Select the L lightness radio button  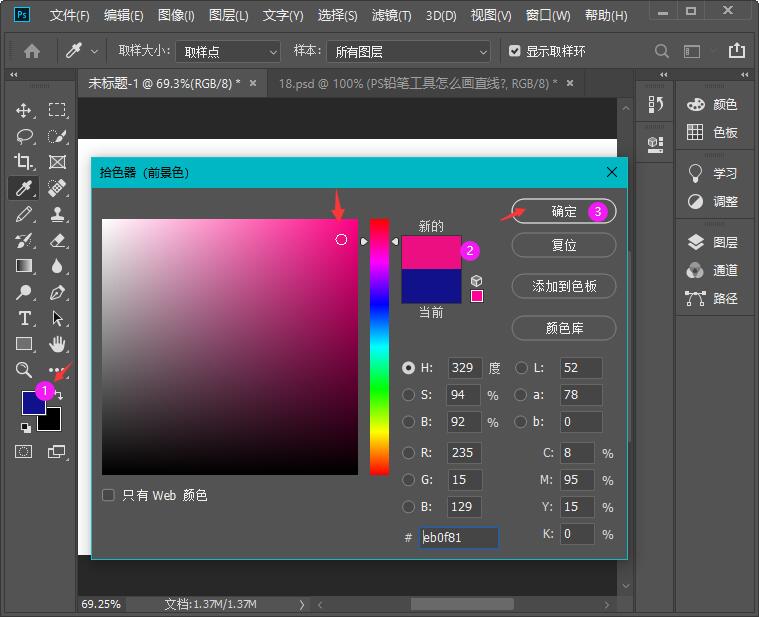[x=521, y=368]
